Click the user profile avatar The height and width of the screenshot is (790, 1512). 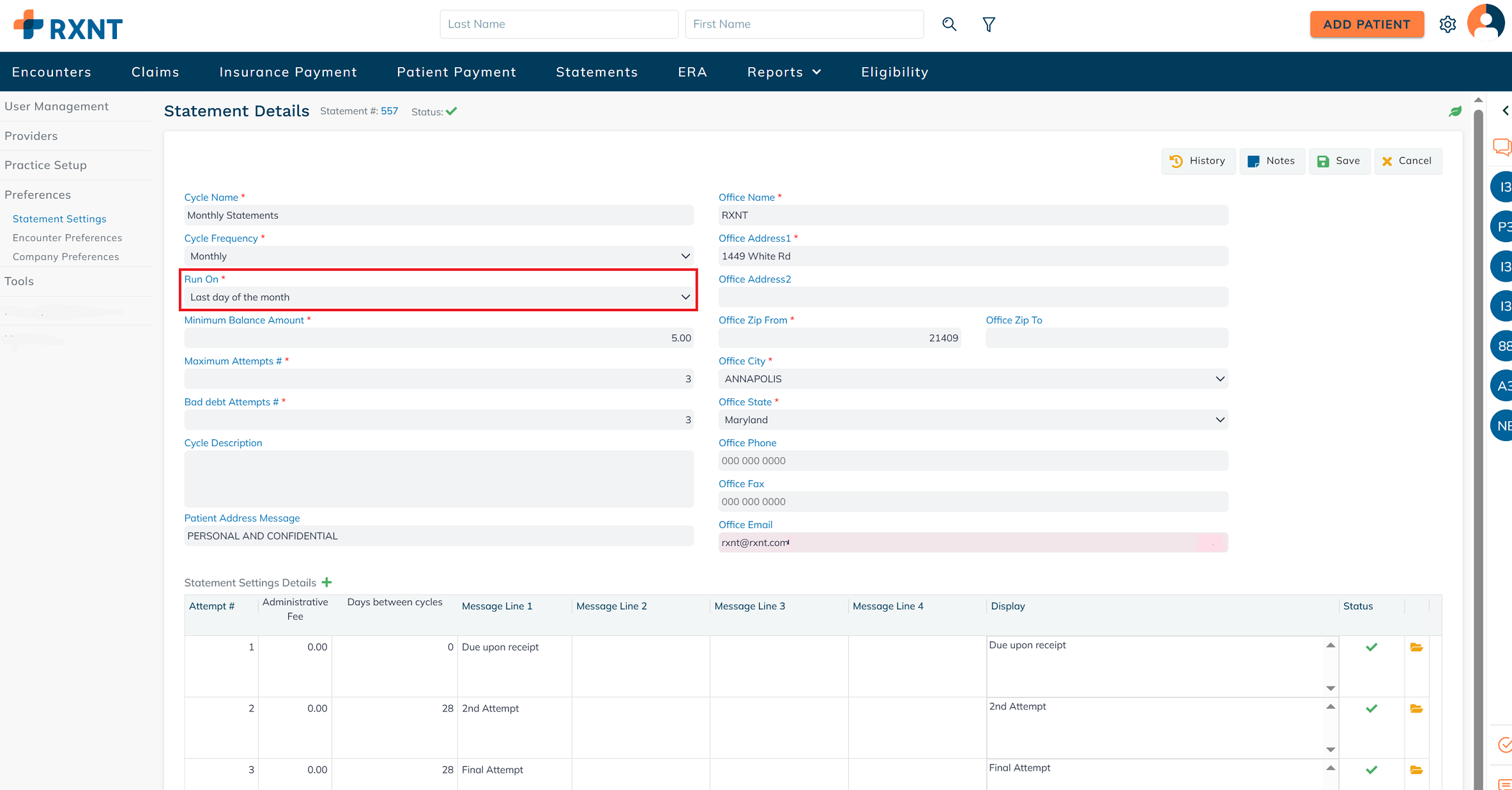click(x=1486, y=23)
